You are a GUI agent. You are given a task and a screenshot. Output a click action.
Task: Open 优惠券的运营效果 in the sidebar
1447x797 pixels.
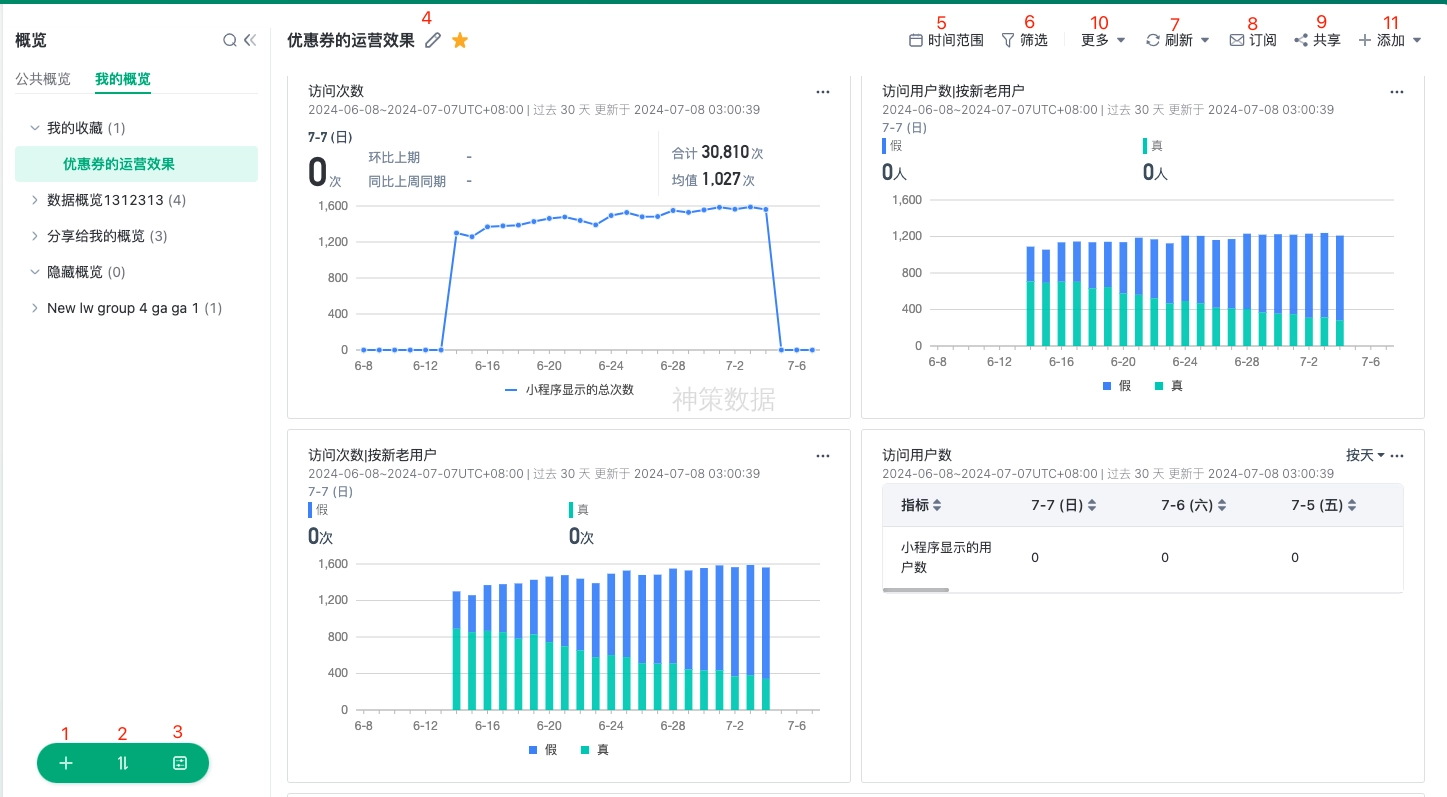[136, 164]
